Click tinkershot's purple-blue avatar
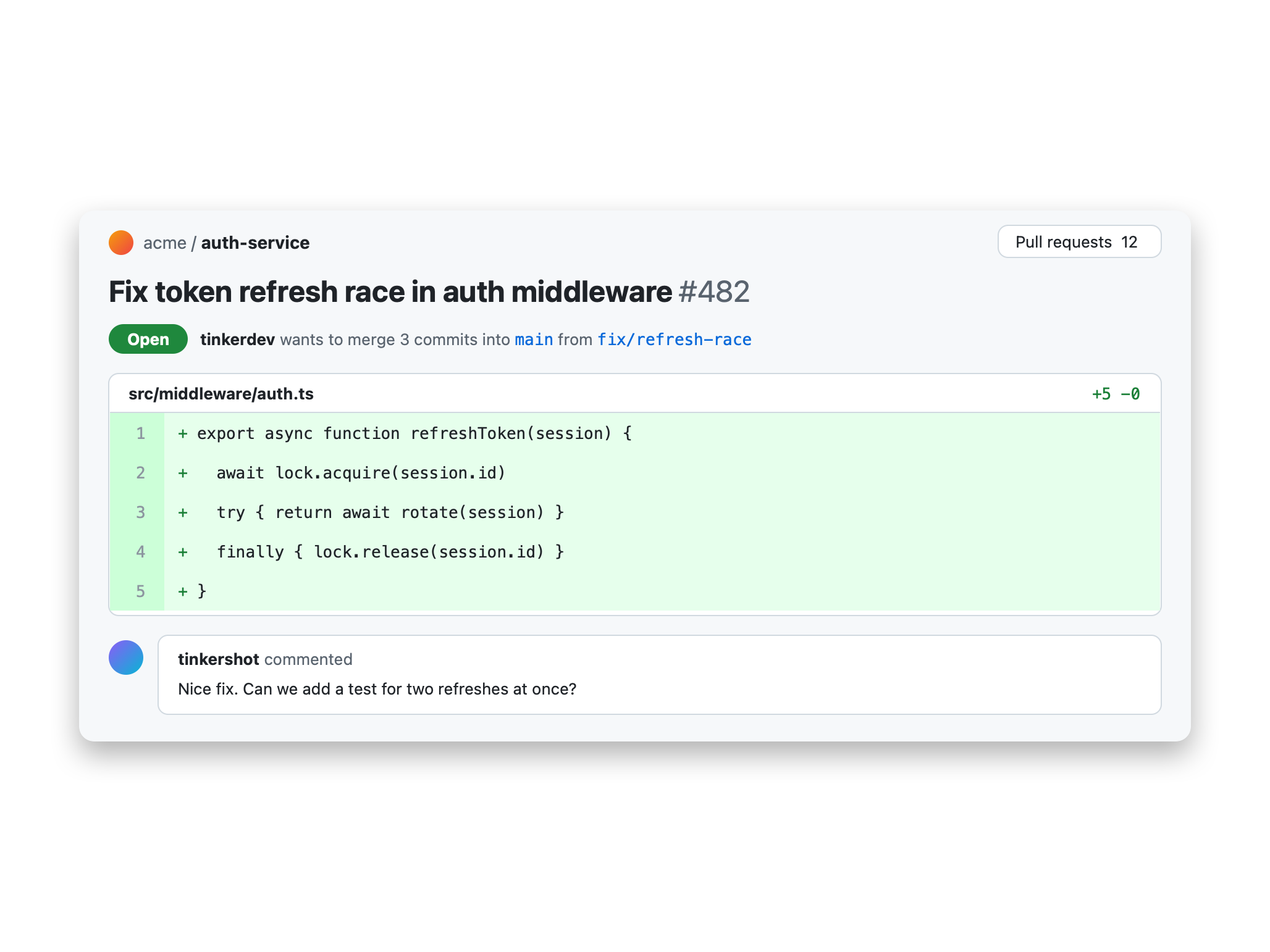Screen dimensions: 1270x952 tap(126, 658)
